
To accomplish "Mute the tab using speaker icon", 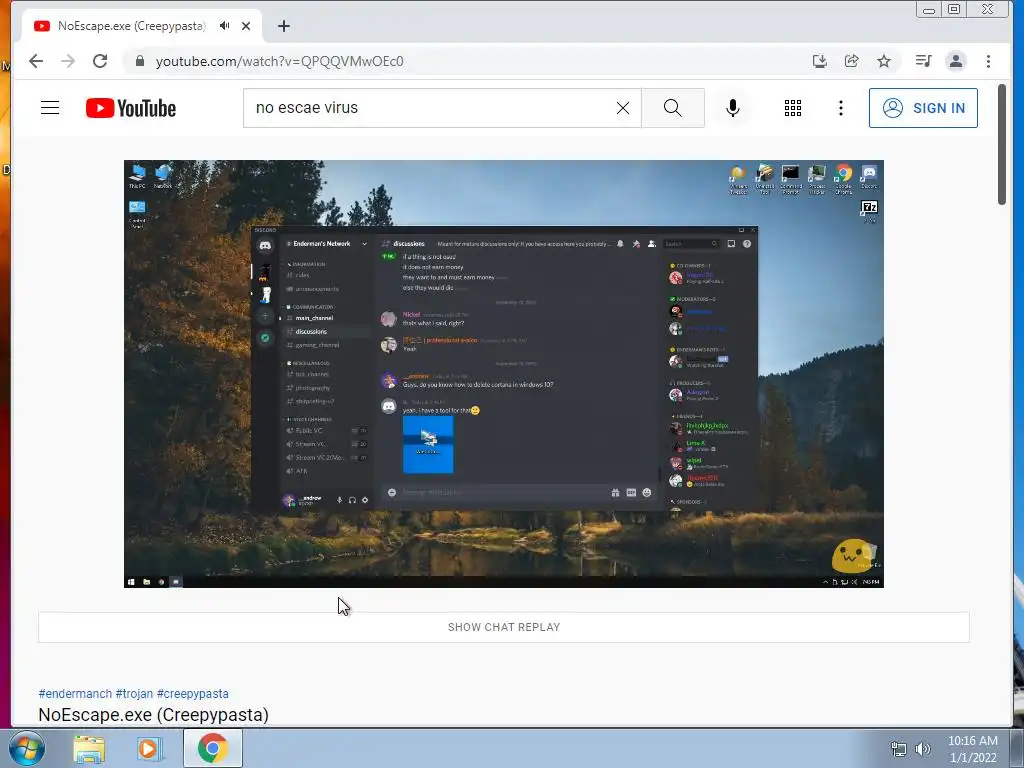I will [x=225, y=26].
